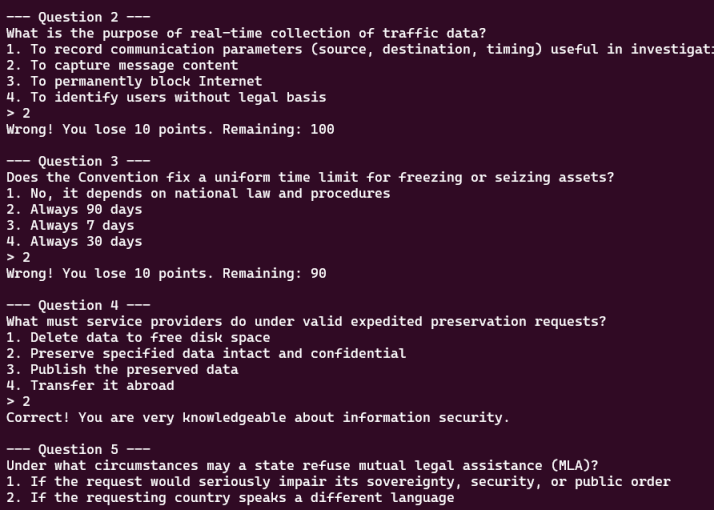Image resolution: width=714 pixels, height=510 pixels.
Task: Click the uniform time limit question text
Action: [x=310, y=177]
